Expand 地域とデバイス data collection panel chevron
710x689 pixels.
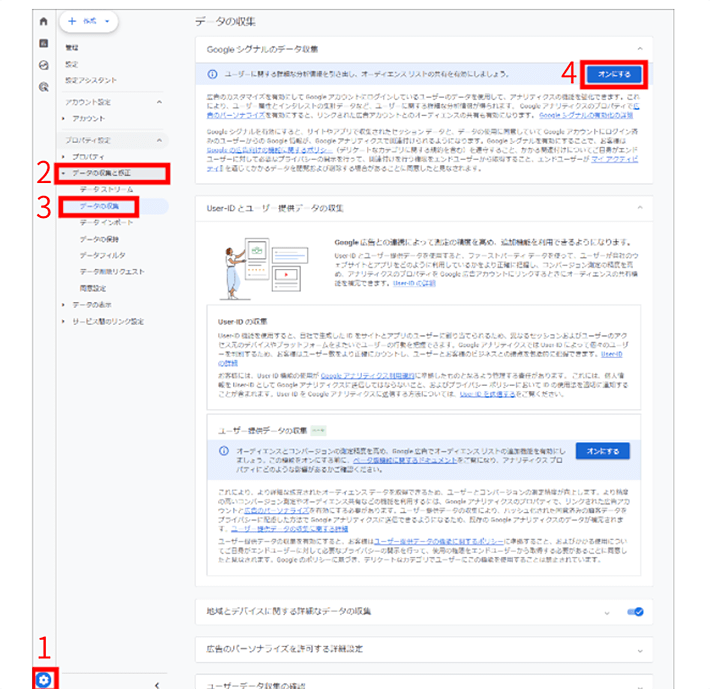click(x=607, y=613)
